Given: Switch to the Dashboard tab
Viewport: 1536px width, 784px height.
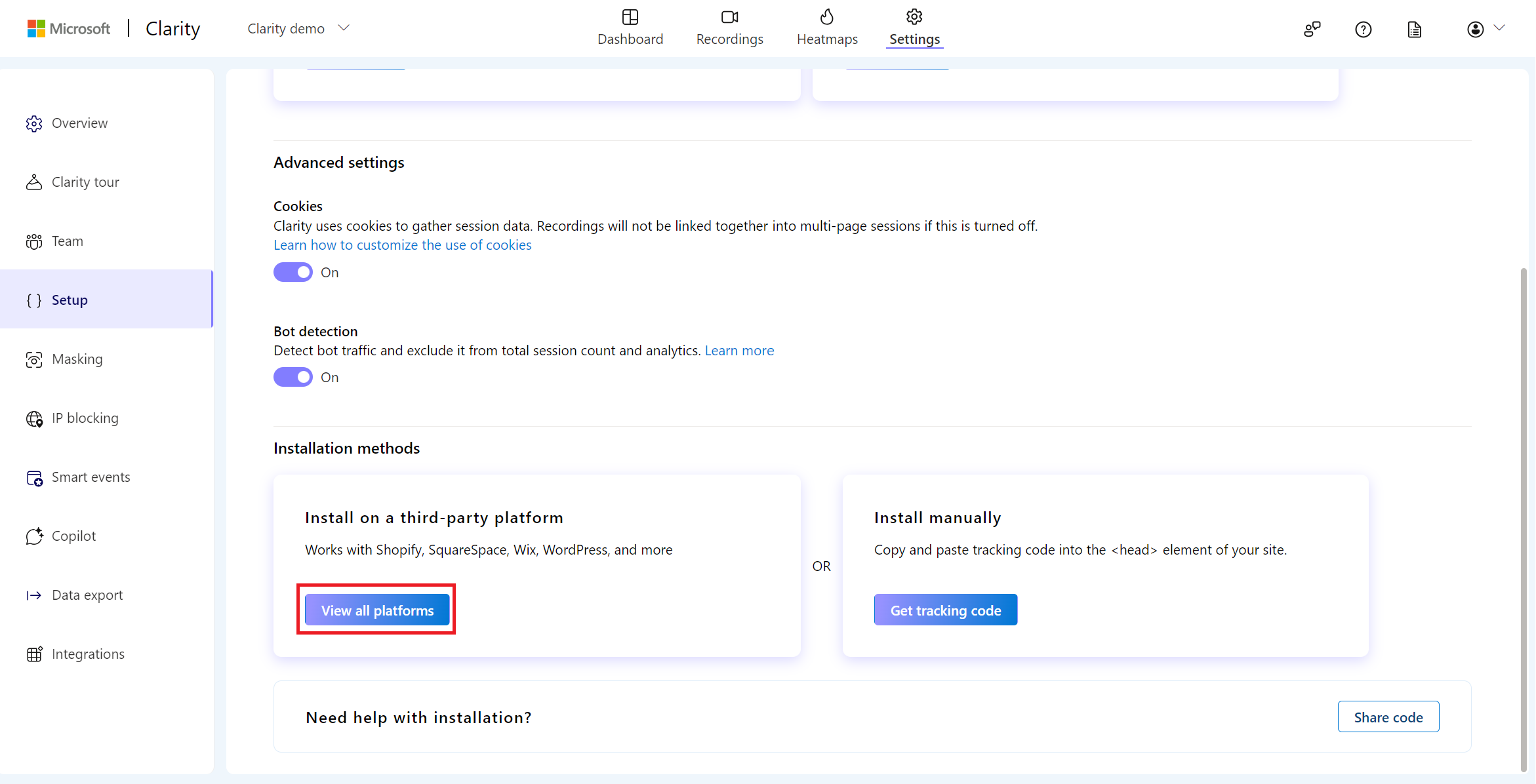Looking at the screenshot, I should (x=631, y=28).
